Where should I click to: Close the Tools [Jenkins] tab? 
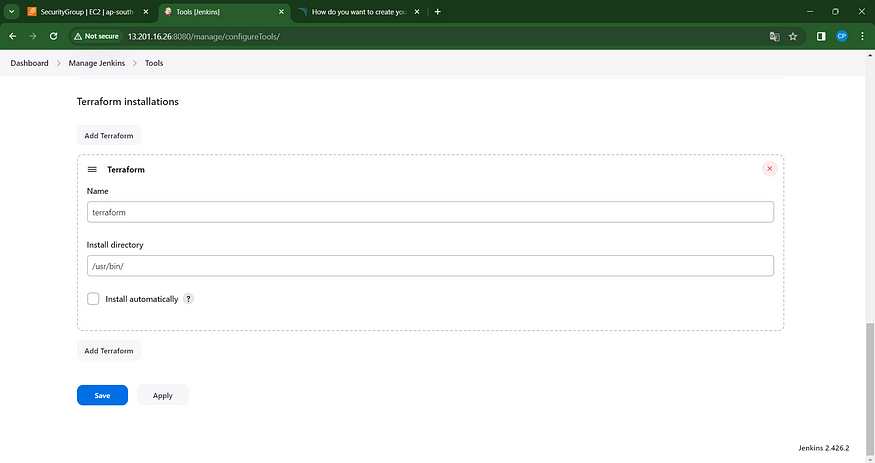(281, 12)
